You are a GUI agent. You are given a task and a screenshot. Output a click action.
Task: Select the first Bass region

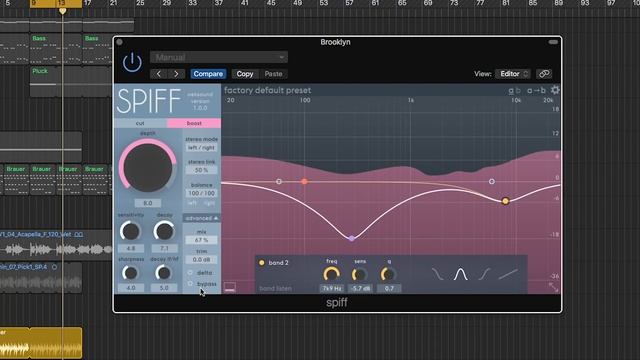click(56, 49)
